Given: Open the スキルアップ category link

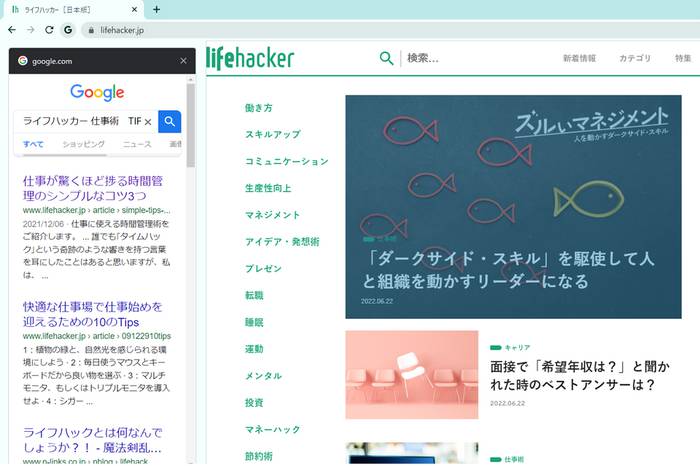Looking at the screenshot, I should coord(273,134).
